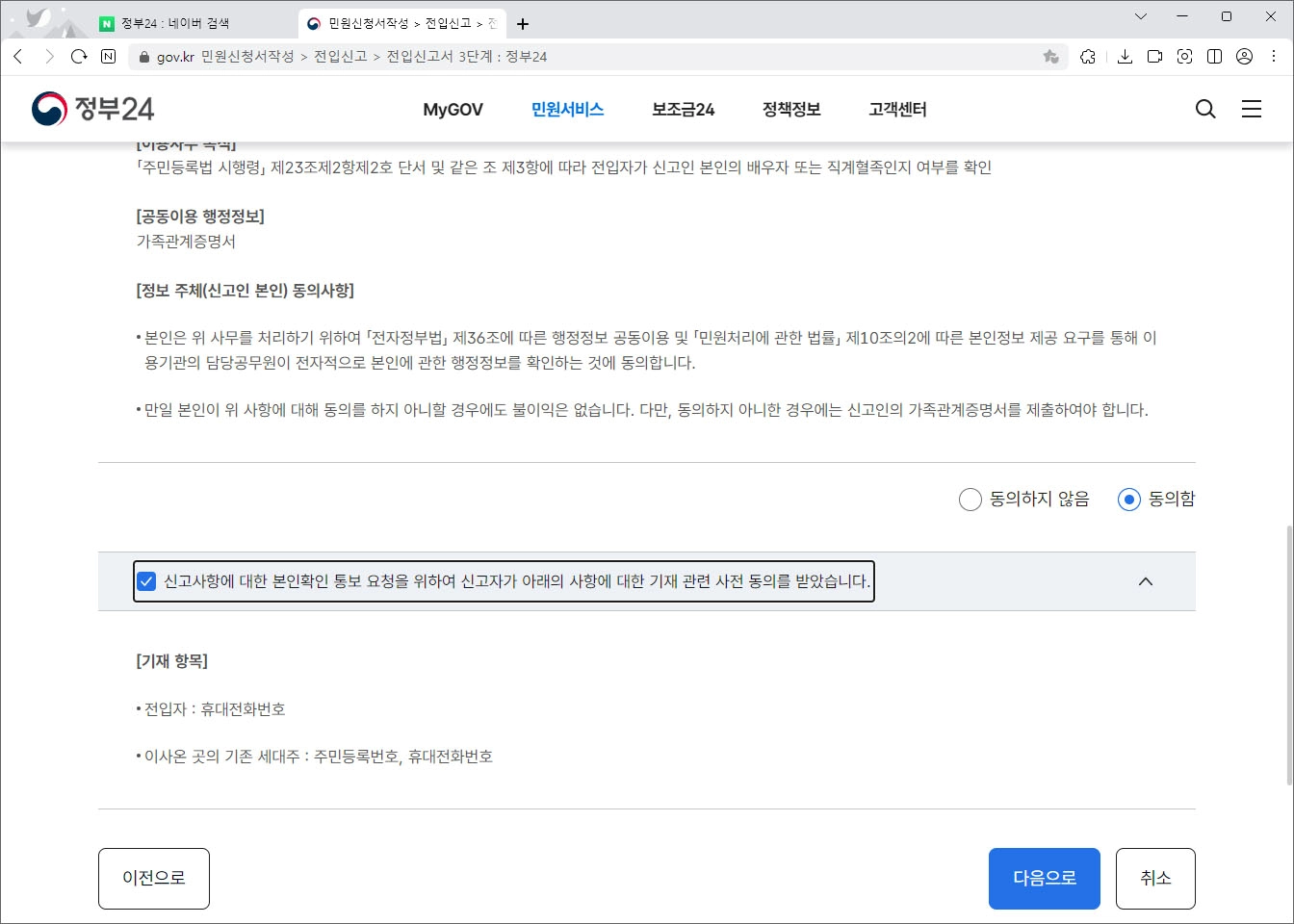Click the split-screen panel icon in toolbar
The image size is (1294, 924).
[x=1214, y=56]
